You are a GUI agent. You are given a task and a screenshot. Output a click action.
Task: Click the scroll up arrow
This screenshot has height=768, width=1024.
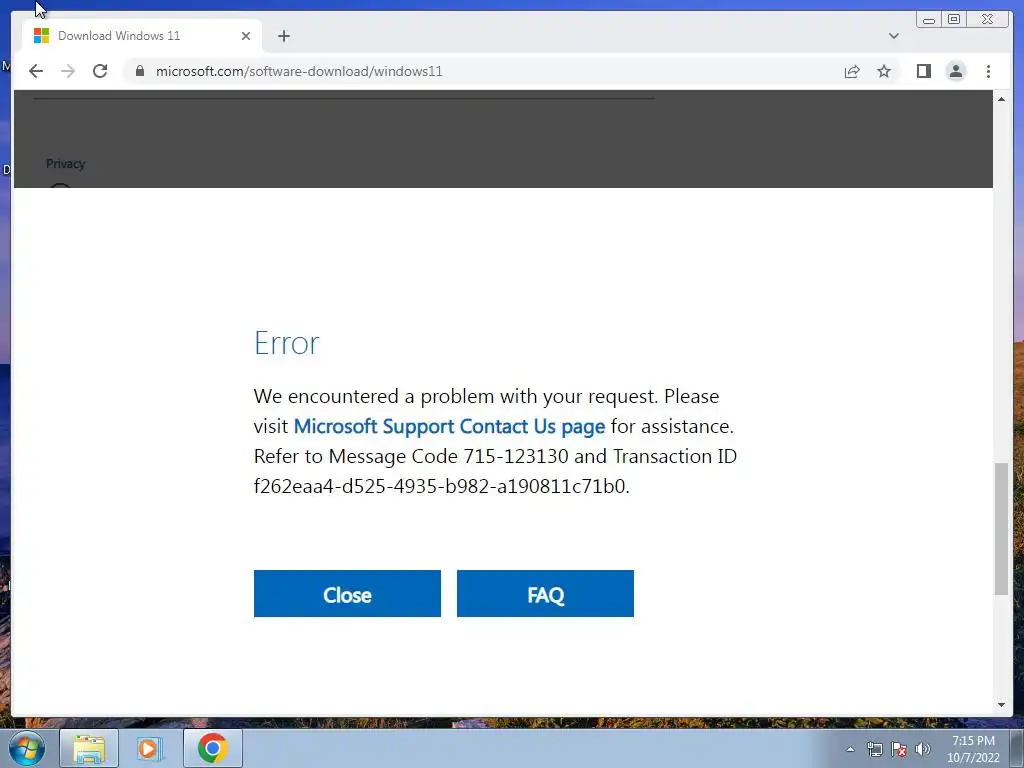pyautogui.click(x=1001, y=99)
